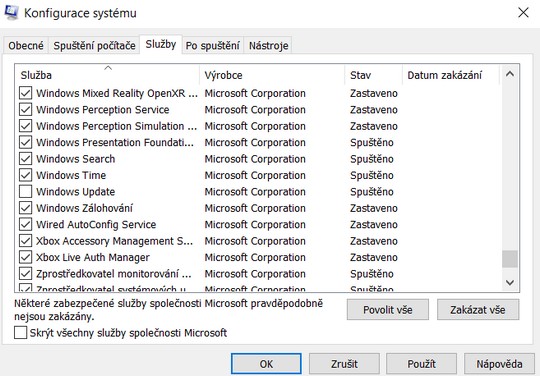
Task: Open the Spuštění počítače tab
Action: (x=94, y=46)
